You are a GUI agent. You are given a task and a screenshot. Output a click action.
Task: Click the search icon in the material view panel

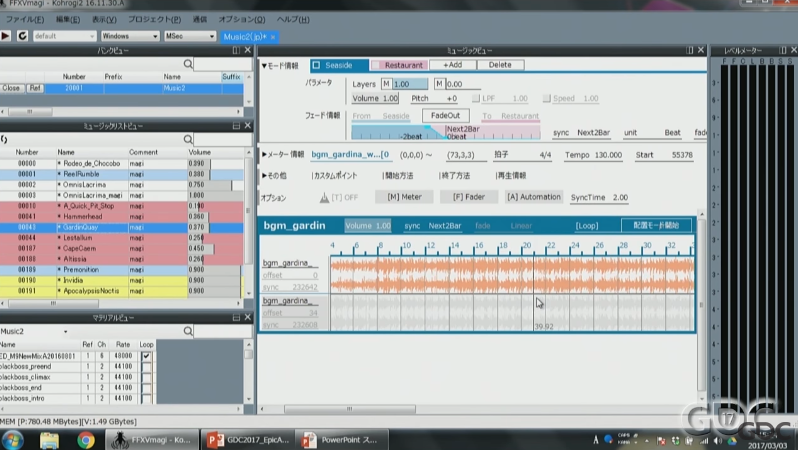[189, 331]
